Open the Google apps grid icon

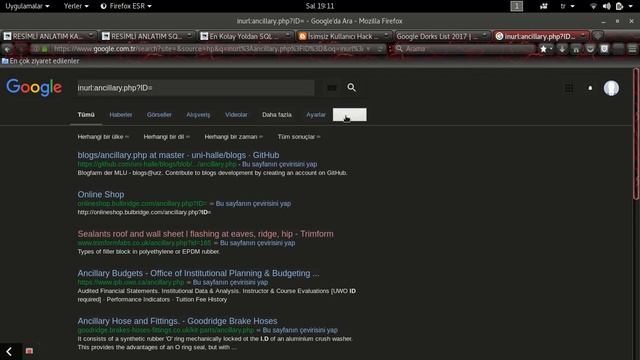click(x=569, y=88)
